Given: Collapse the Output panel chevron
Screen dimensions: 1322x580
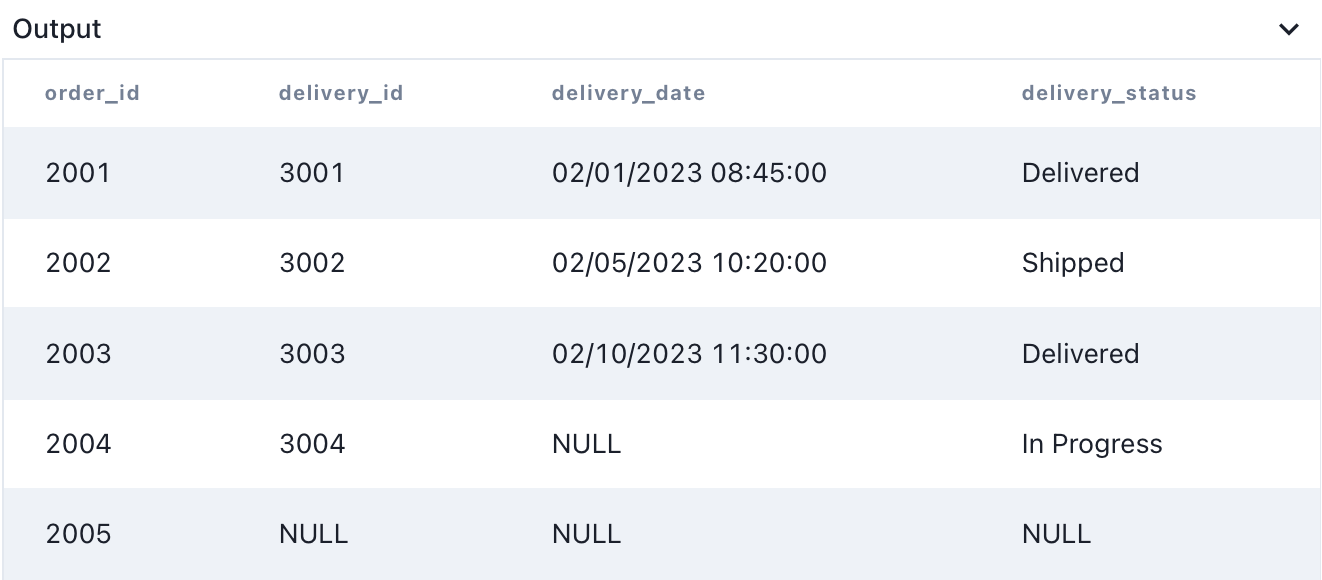Looking at the screenshot, I should click(1289, 29).
